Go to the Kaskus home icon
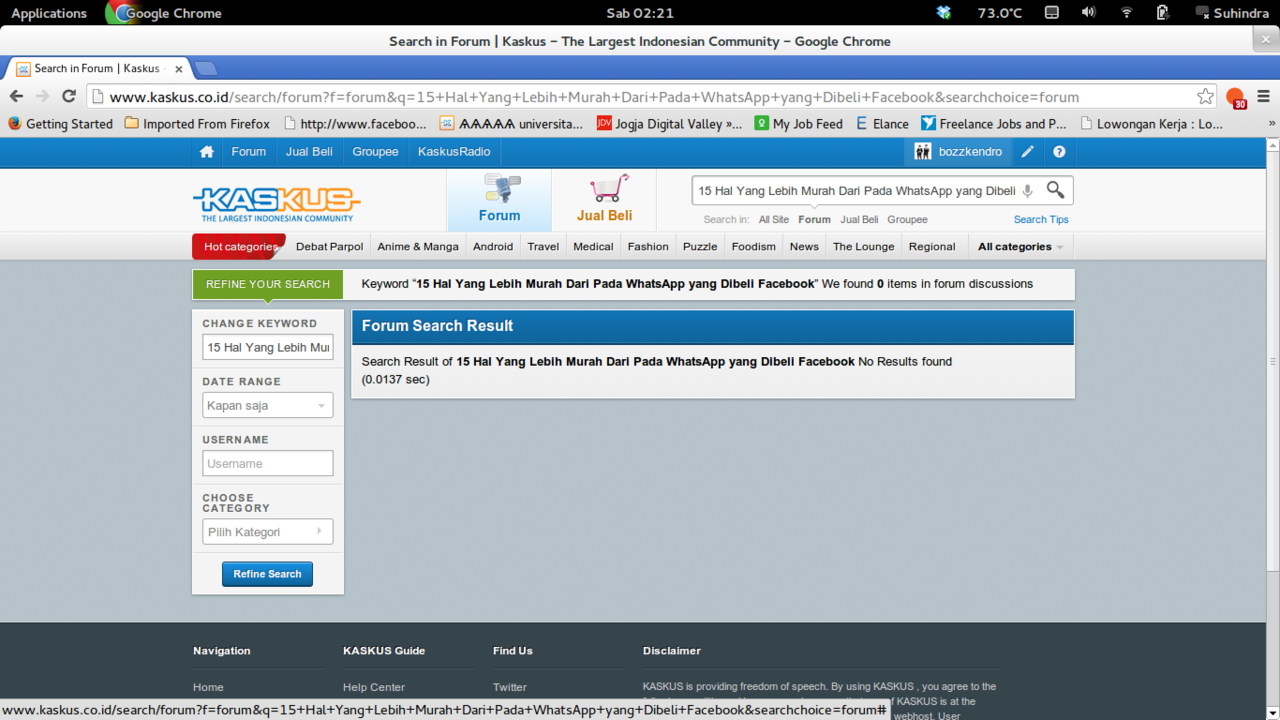 [x=207, y=152]
